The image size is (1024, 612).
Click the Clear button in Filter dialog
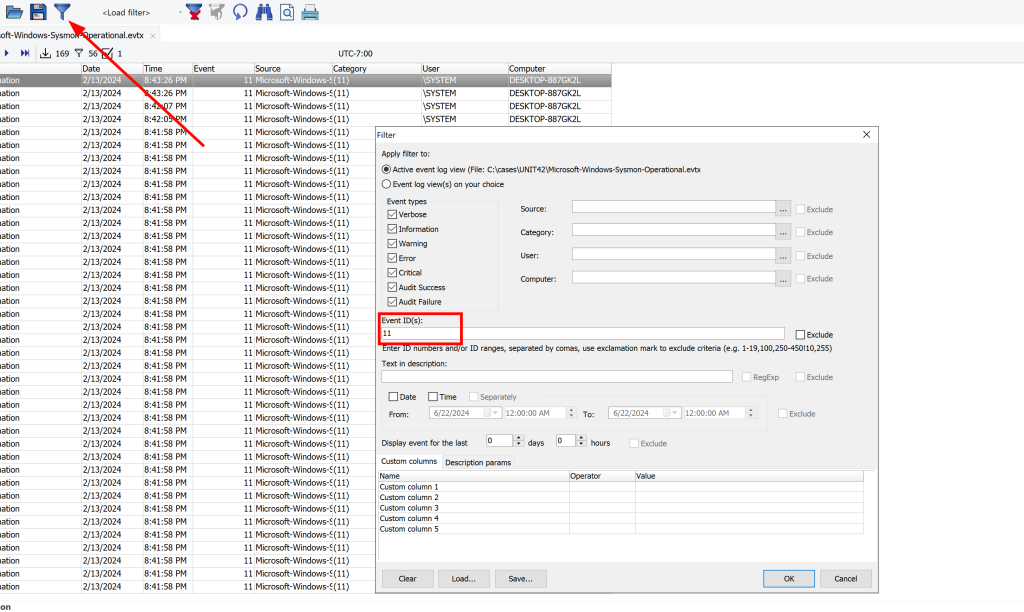pyautogui.click(x=408, y=579)
